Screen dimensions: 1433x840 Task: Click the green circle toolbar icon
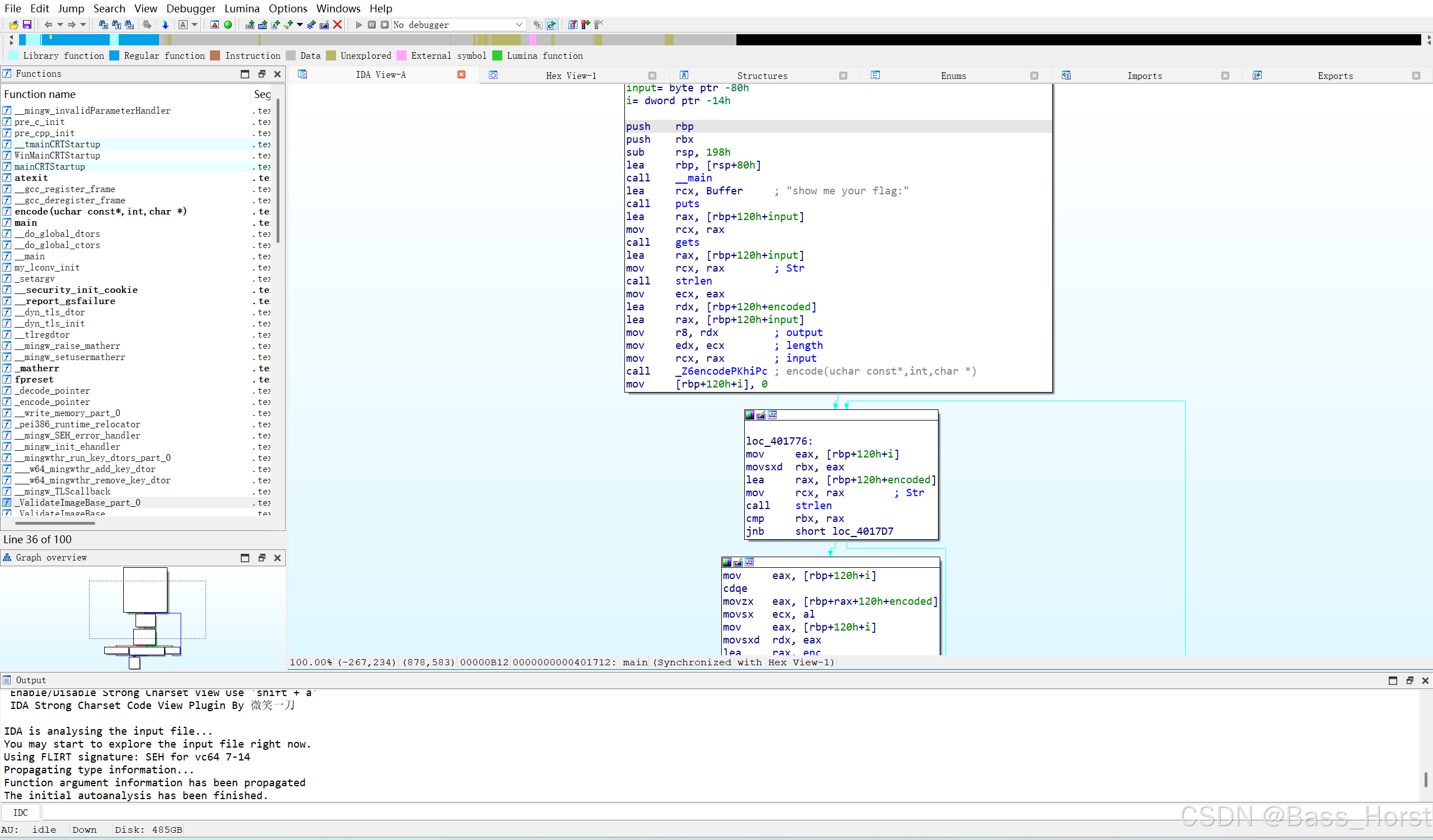(x=228, y=25)
